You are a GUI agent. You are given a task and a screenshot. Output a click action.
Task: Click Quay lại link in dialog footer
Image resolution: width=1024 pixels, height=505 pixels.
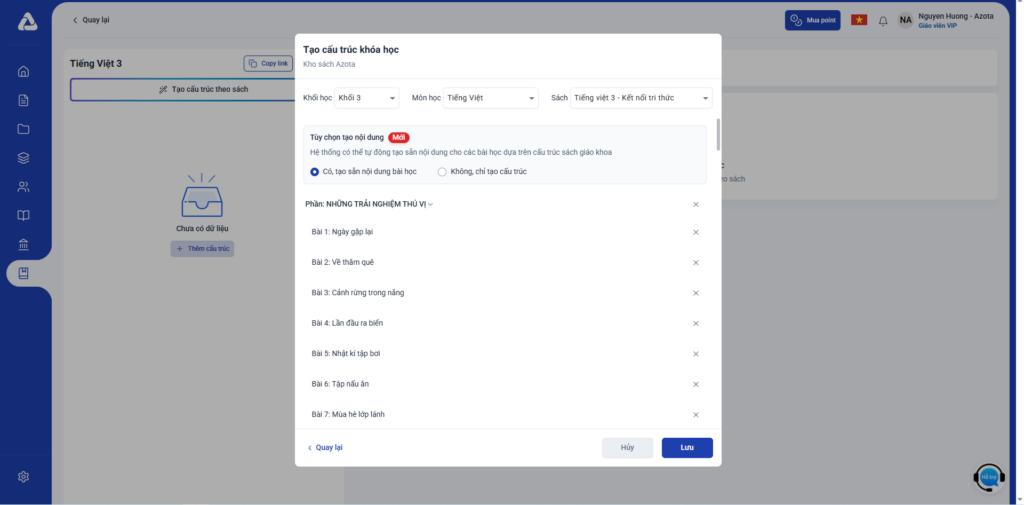pos(325,448)
